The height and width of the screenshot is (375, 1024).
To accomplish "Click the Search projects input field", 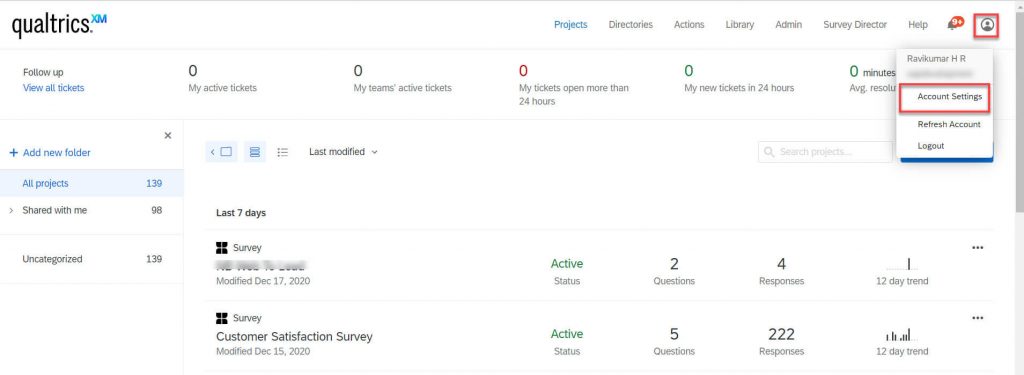I will pyautogui.click(x=825, y=152).
